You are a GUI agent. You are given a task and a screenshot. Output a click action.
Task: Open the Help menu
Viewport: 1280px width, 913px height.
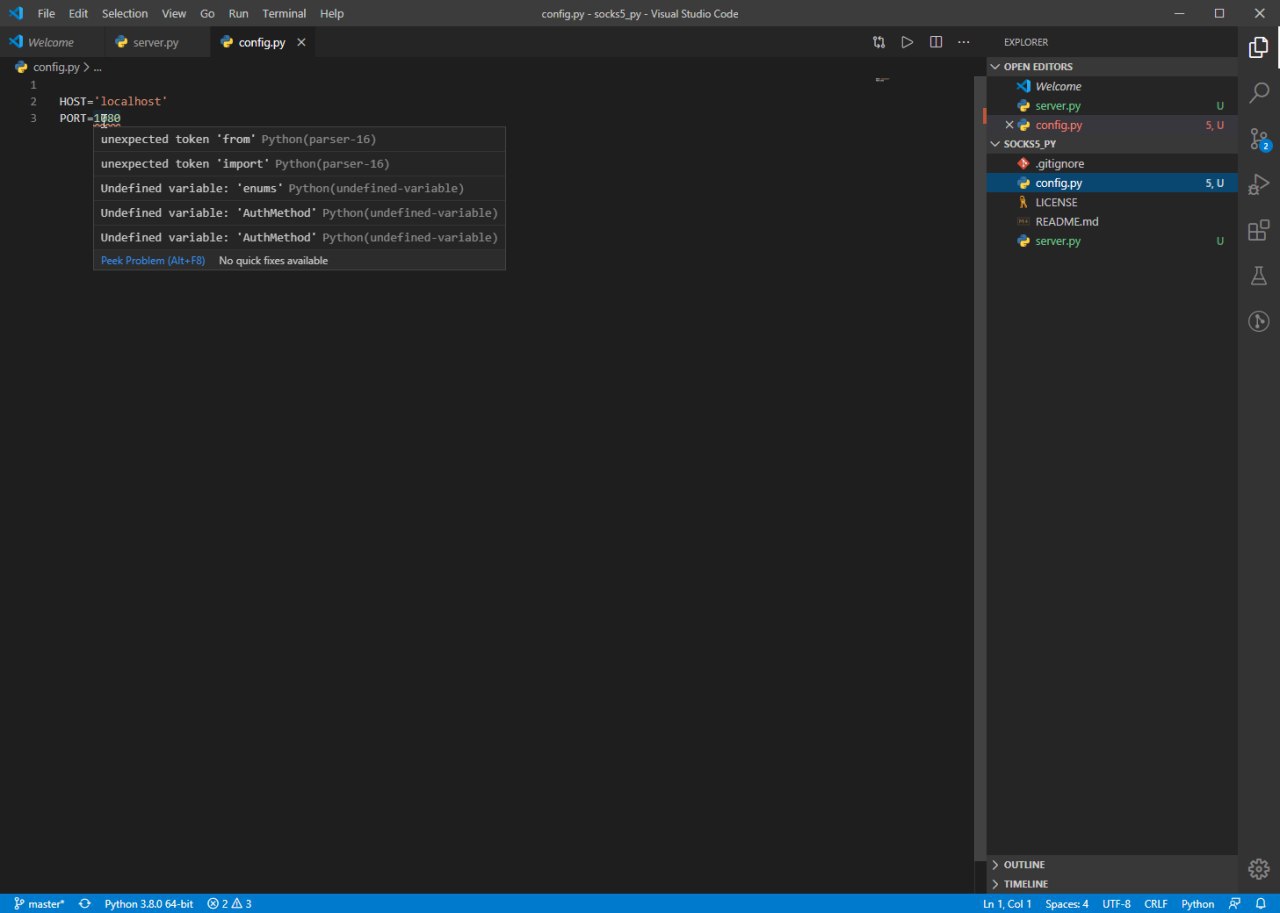click(332, 13)
